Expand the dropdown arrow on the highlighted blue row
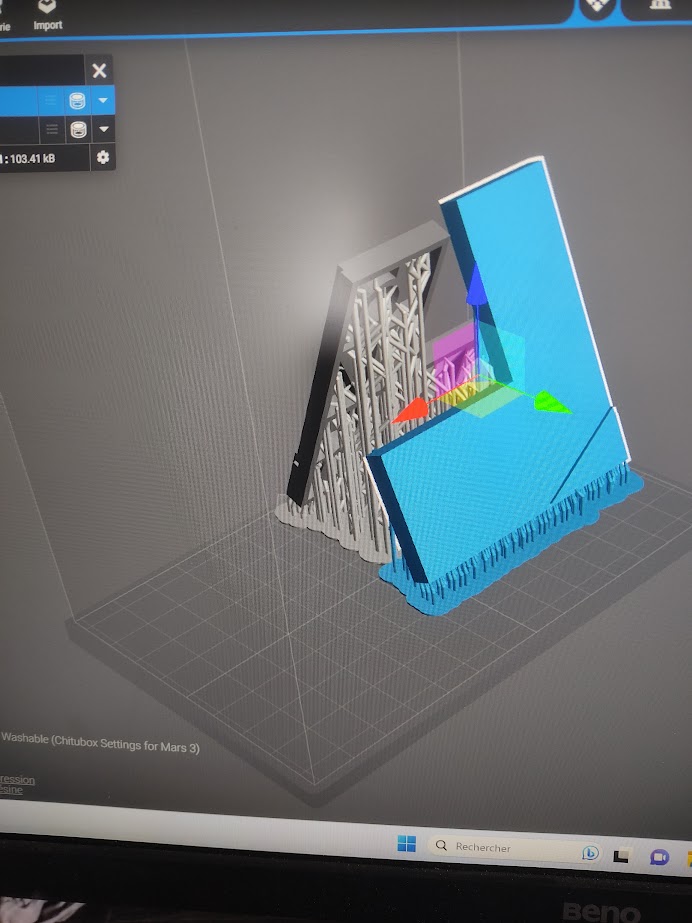 [x=103, y=101]
